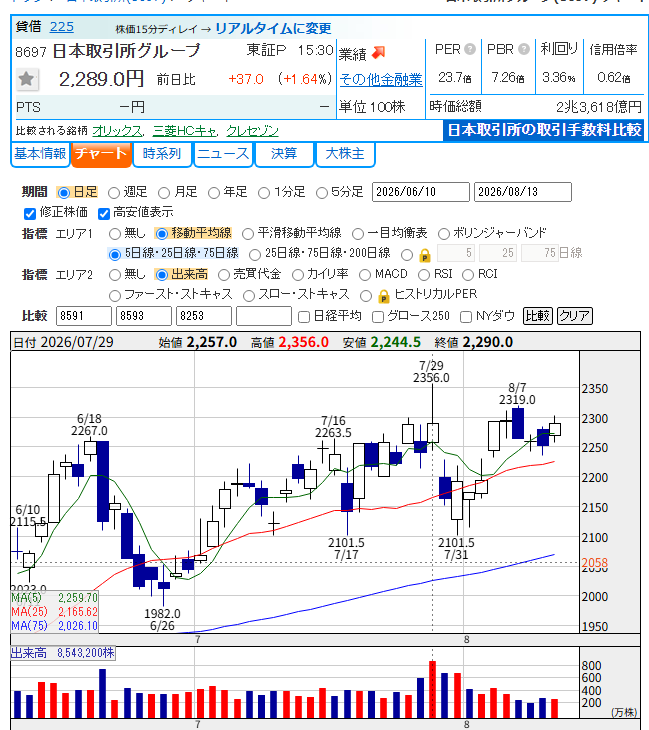Check the グロース250 comparison box

click(x=378, y=317)
